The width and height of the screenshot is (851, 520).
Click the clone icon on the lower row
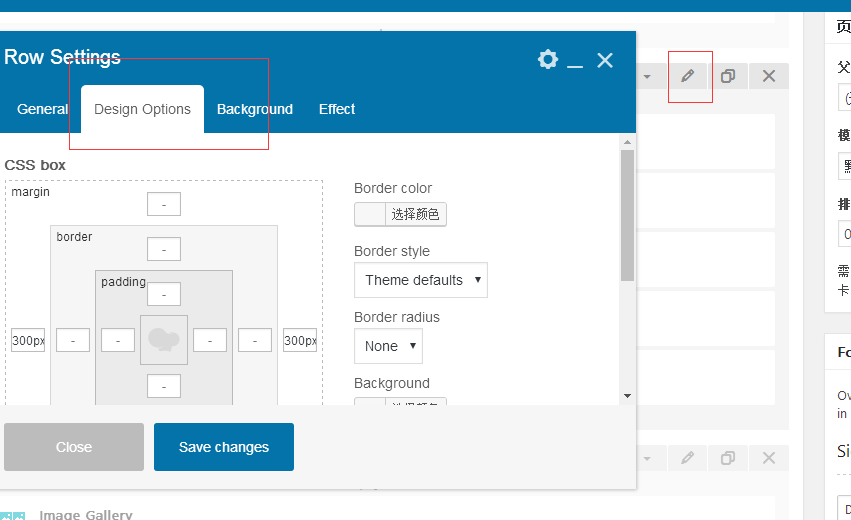728,458
